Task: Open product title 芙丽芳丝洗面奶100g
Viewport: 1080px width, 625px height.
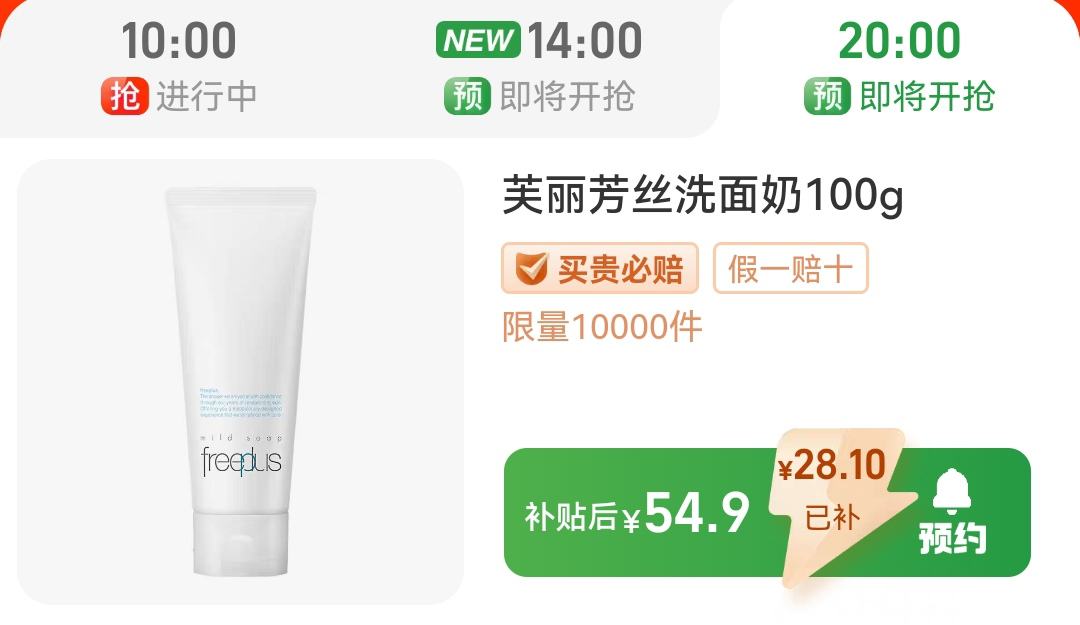Action: tap(703, 196)
